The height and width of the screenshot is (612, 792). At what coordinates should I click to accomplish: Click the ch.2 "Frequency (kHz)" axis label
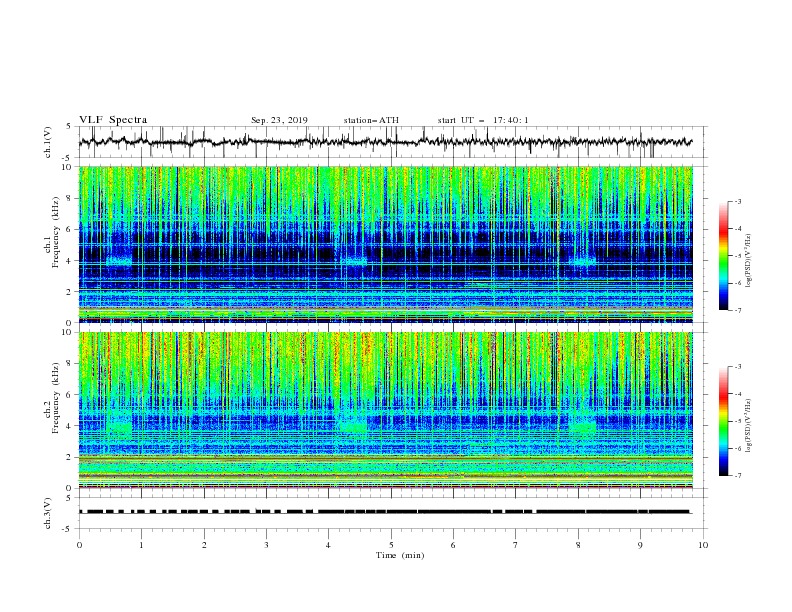56,398
